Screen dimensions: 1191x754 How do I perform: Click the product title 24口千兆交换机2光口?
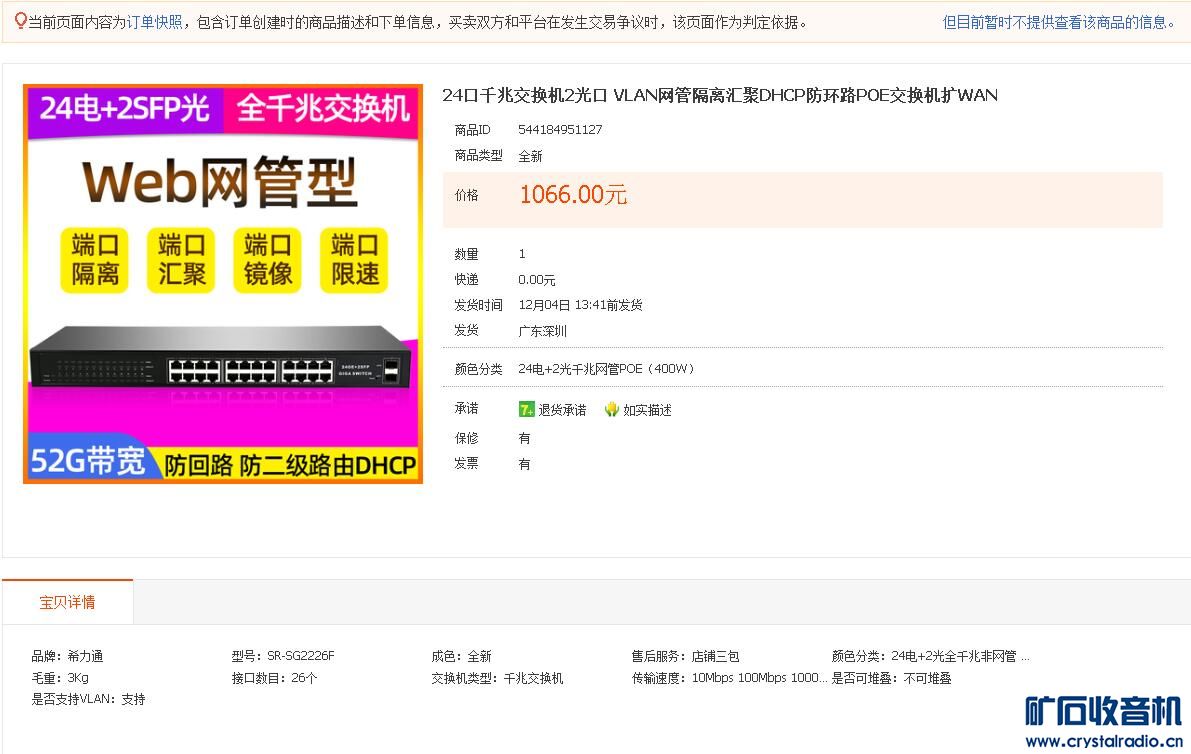coord(720,95)
